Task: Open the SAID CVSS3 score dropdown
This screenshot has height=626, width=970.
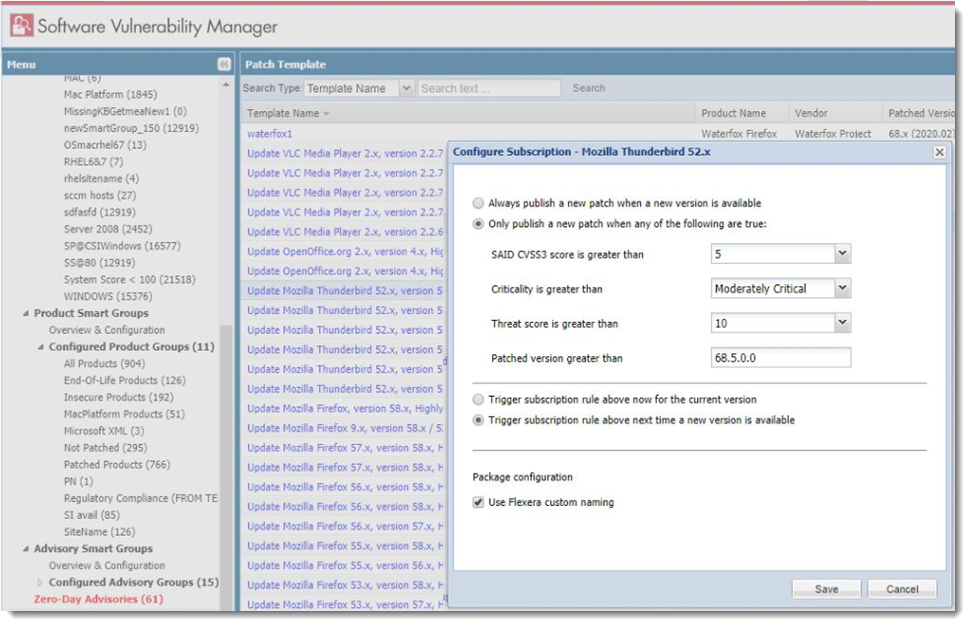Action: click(842, 255)
